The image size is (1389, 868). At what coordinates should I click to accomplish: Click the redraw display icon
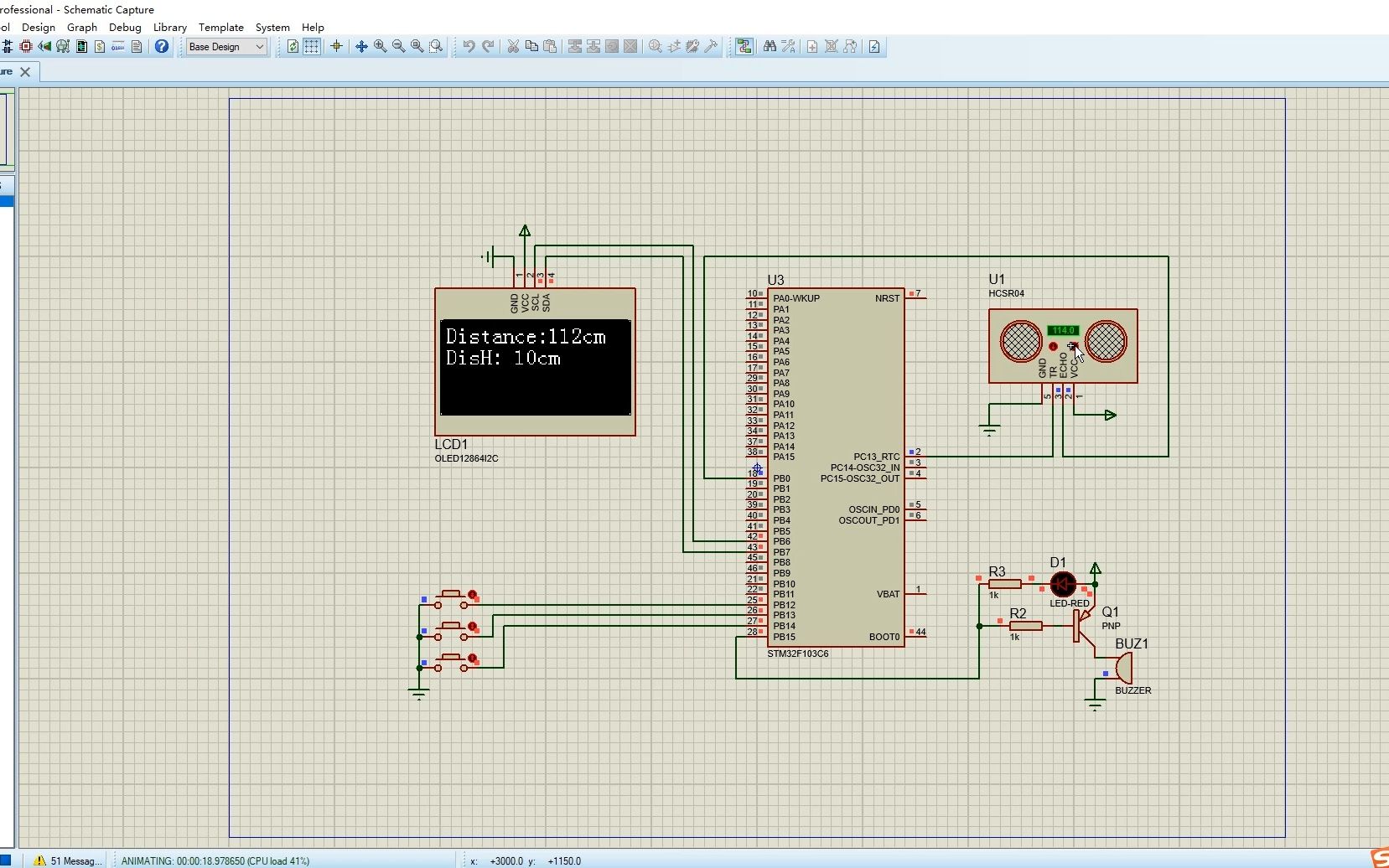[293, 47]
